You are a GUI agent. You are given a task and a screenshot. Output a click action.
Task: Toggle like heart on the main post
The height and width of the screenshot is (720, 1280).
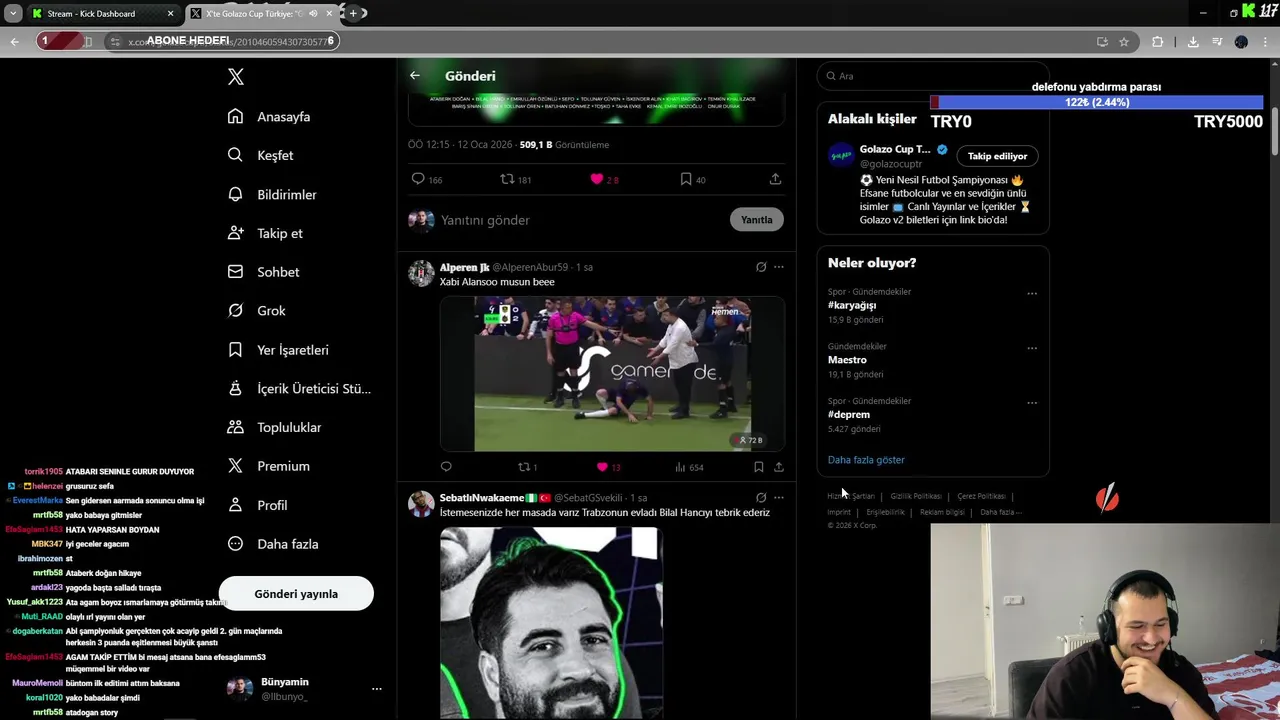[x=597, y=179]
